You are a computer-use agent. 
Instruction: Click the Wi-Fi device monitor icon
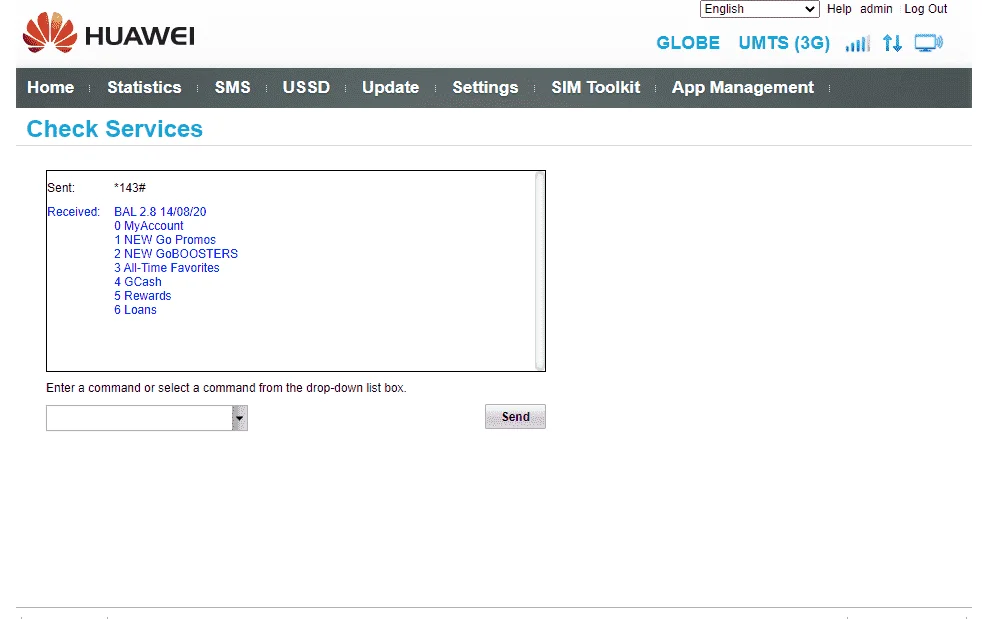point(929,43)
